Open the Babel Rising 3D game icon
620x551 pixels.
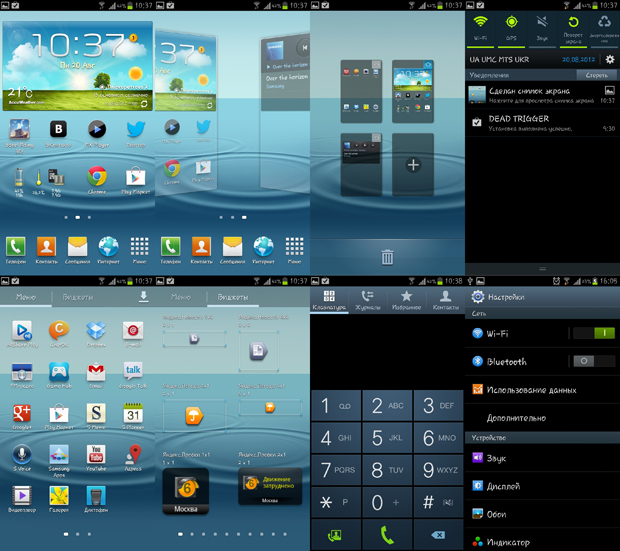coord(19,129)
